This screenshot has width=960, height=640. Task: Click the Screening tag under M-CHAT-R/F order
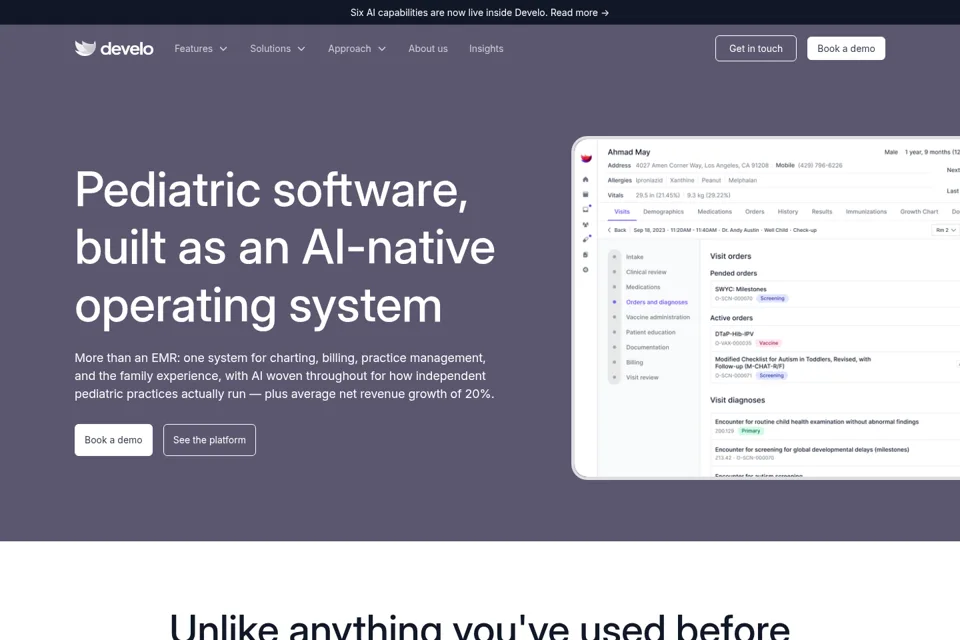click(771, 375)
